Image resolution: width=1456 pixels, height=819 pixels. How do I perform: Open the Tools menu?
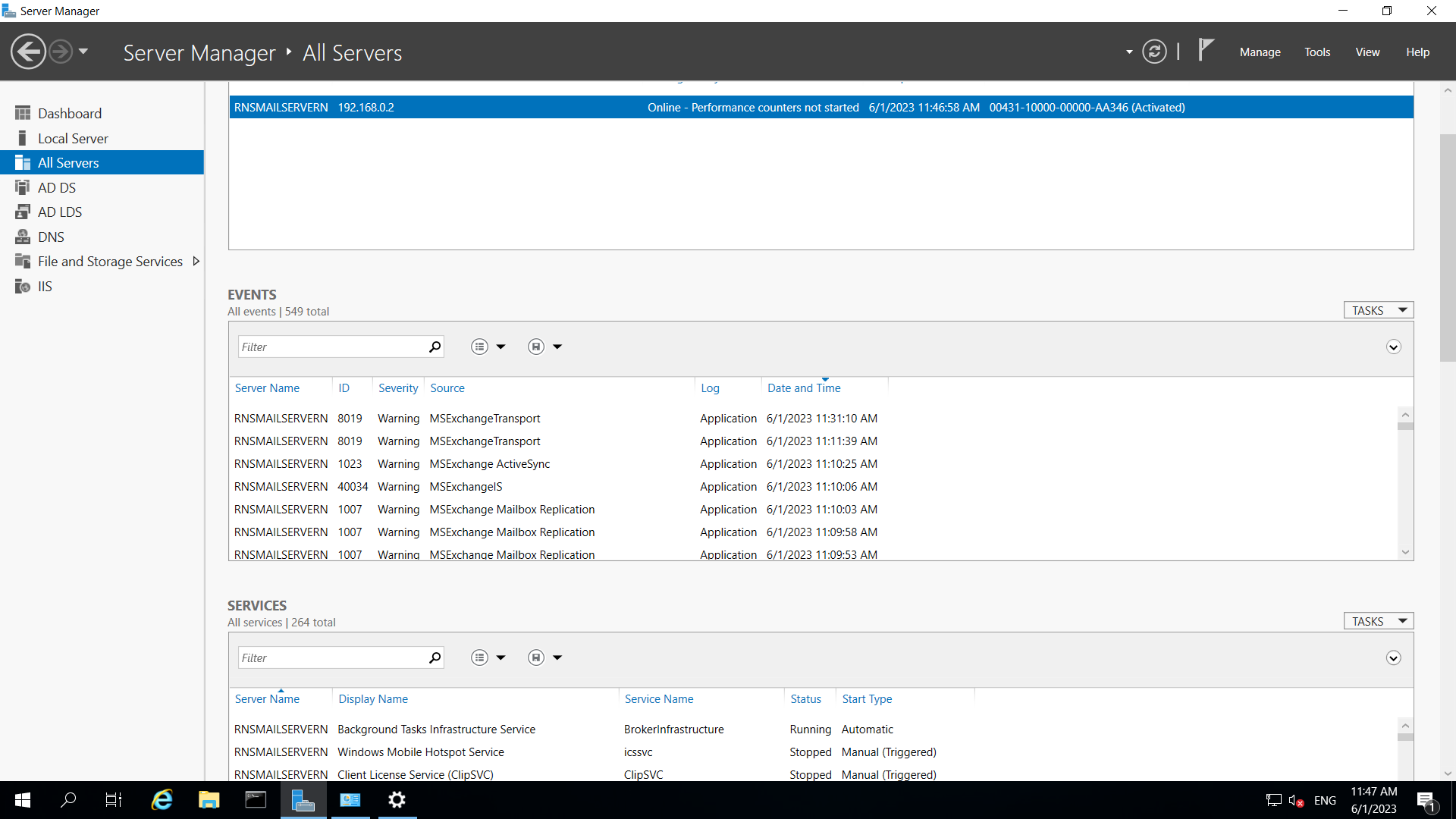(1317, 52)
